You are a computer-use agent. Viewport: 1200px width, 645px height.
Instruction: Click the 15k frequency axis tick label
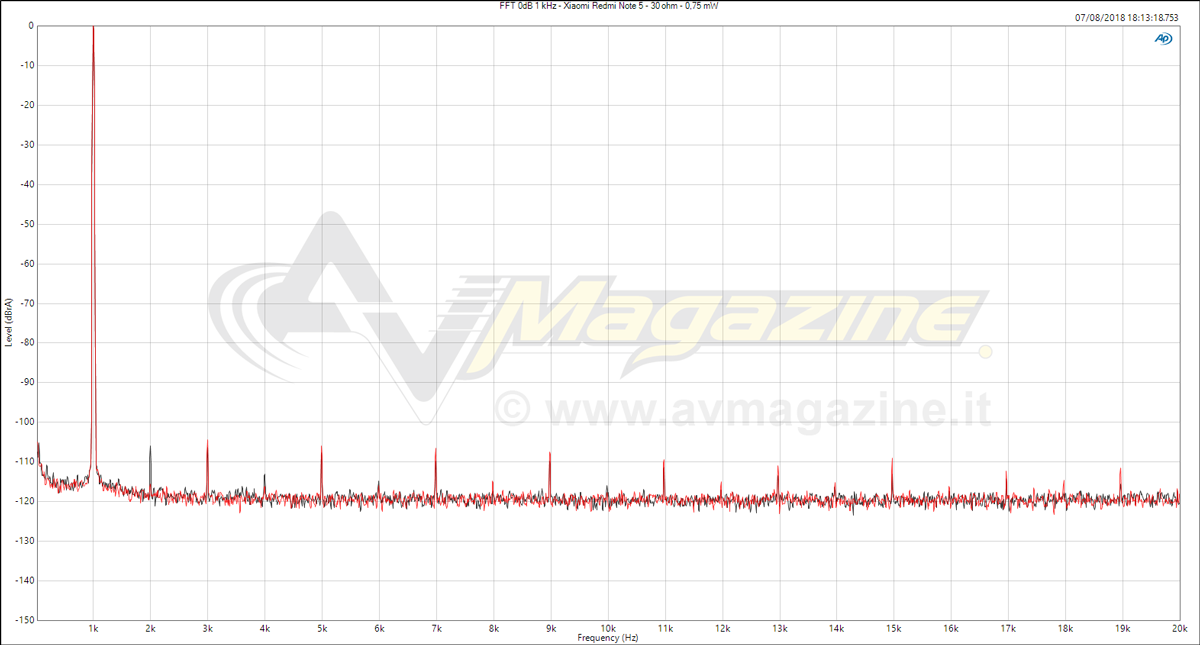(894, 629)
